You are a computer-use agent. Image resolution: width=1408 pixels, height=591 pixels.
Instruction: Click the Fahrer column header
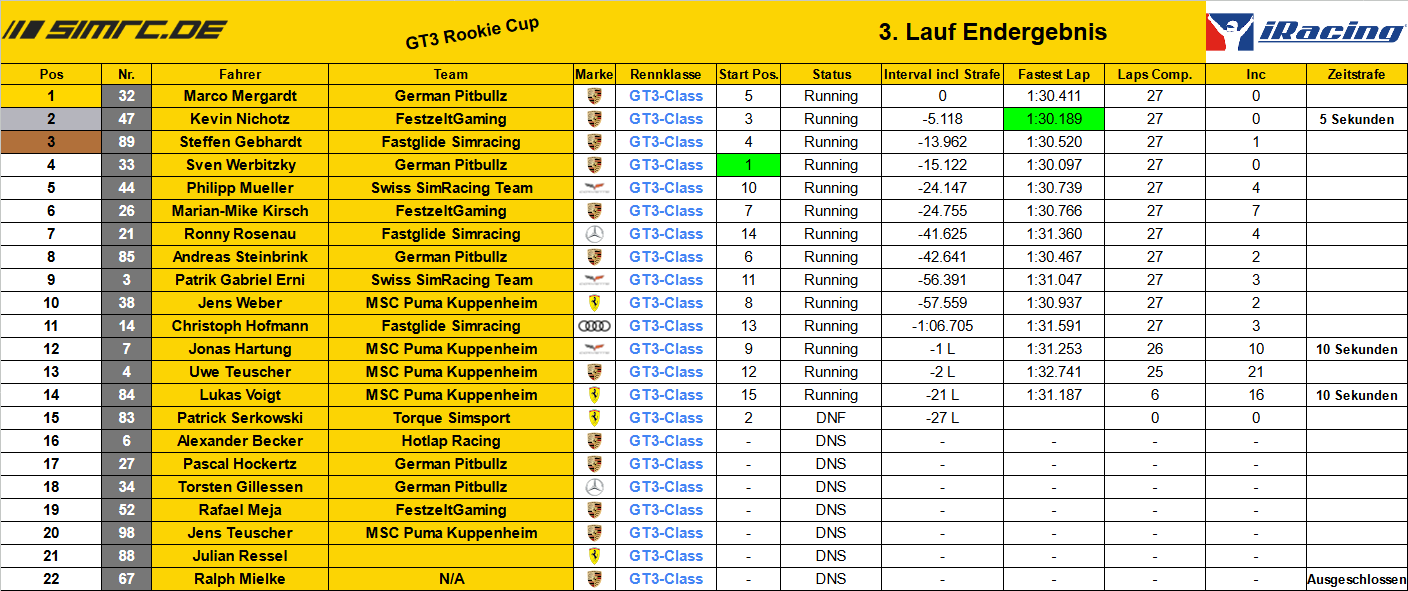point(240,74)
